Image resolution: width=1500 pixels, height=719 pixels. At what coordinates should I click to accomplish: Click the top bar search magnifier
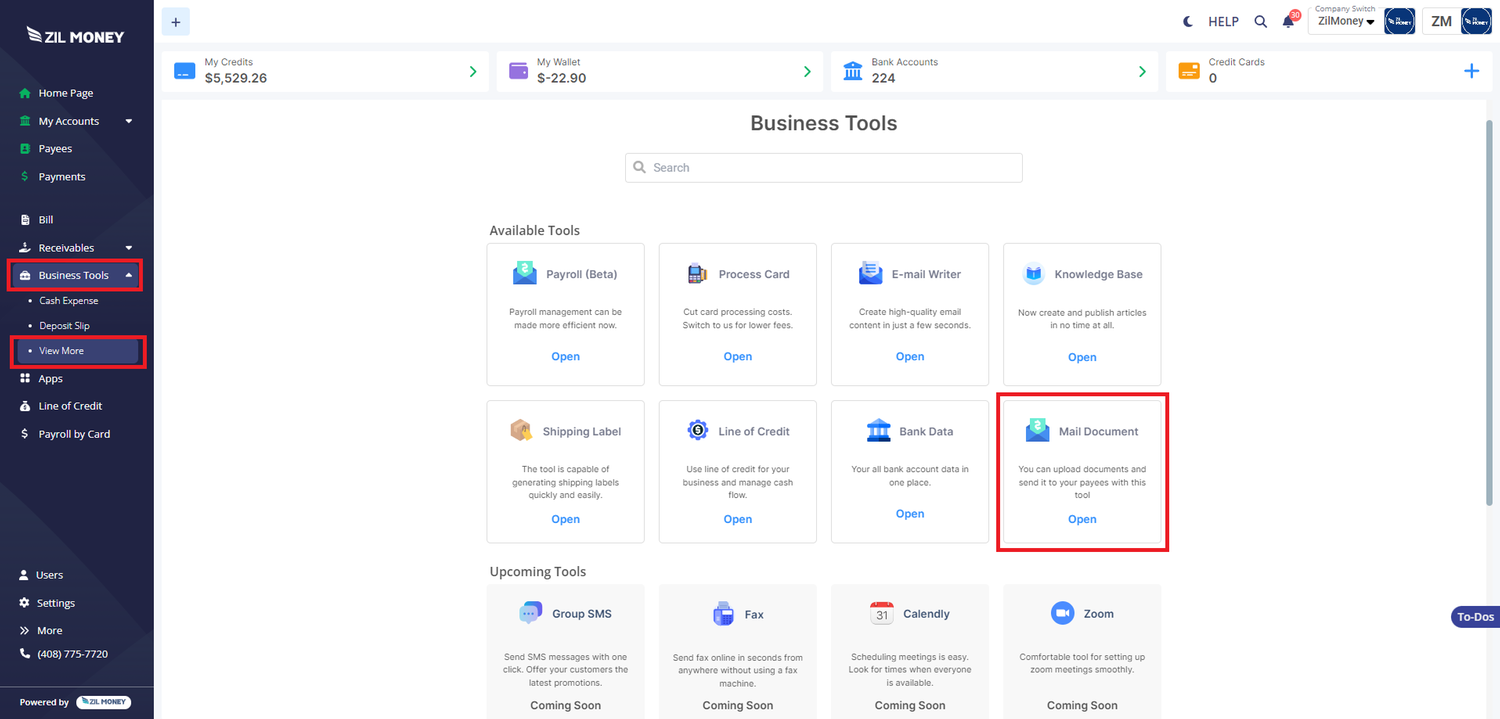click(x=1260, y=21)
